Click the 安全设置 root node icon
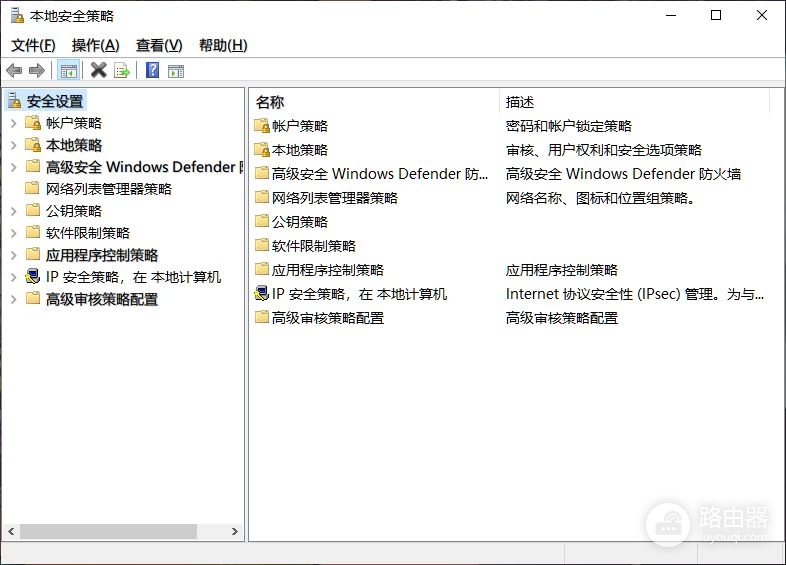Image resolution: width=786 pixels, height=565 pixels. click(x=15, y=101)
